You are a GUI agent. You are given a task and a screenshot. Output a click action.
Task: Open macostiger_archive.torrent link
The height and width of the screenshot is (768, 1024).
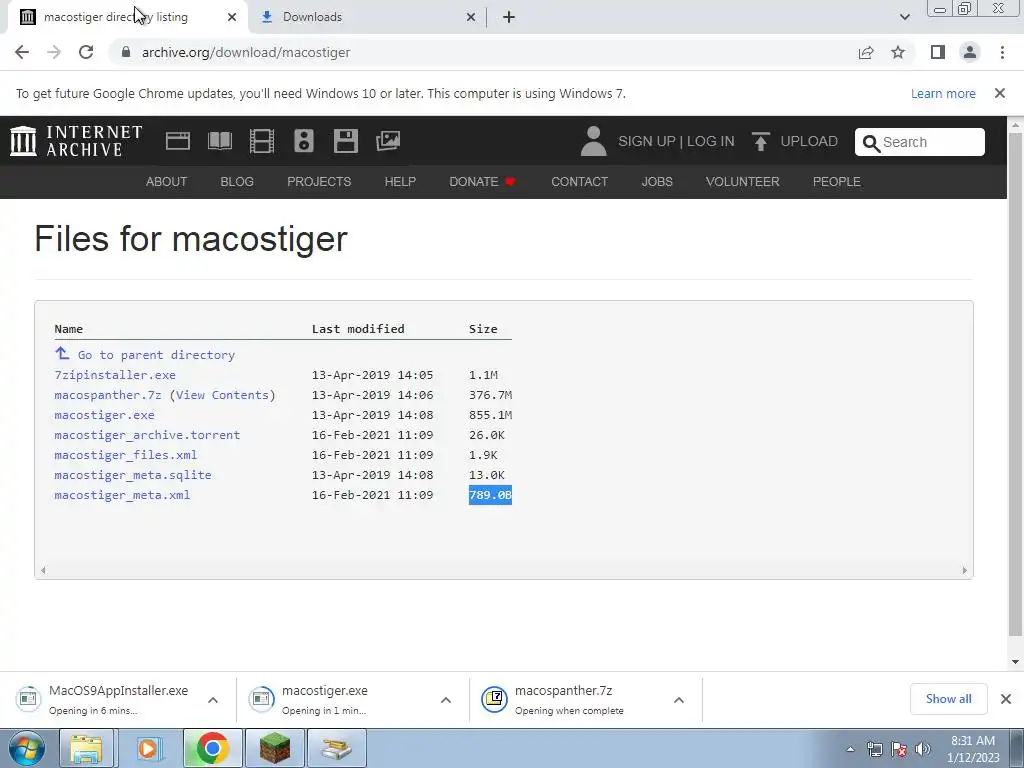pos(147,435)
